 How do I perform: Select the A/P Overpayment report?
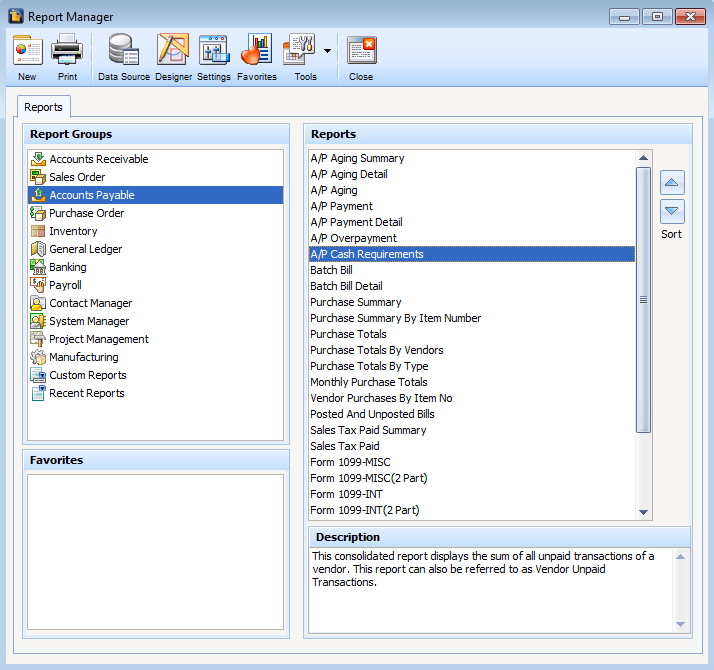(x=472, y=238)
